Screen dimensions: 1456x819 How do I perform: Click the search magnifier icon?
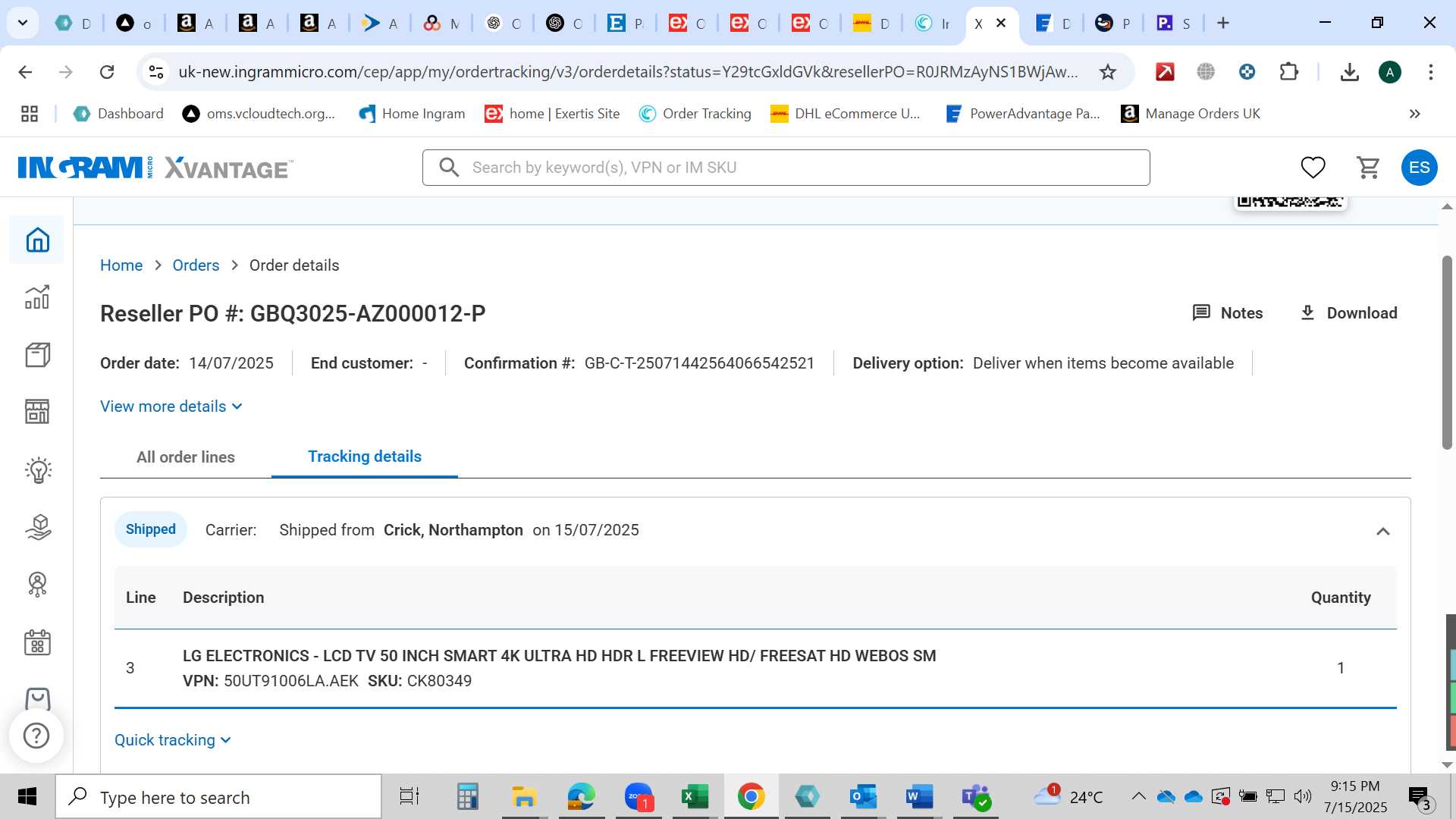pos(449,168)
